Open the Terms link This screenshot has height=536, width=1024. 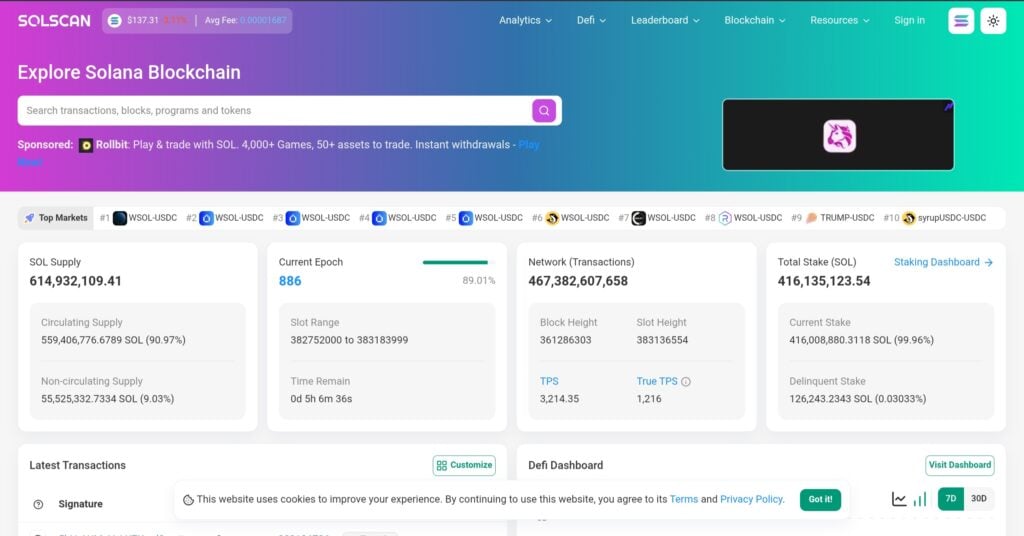coord(684,499)
